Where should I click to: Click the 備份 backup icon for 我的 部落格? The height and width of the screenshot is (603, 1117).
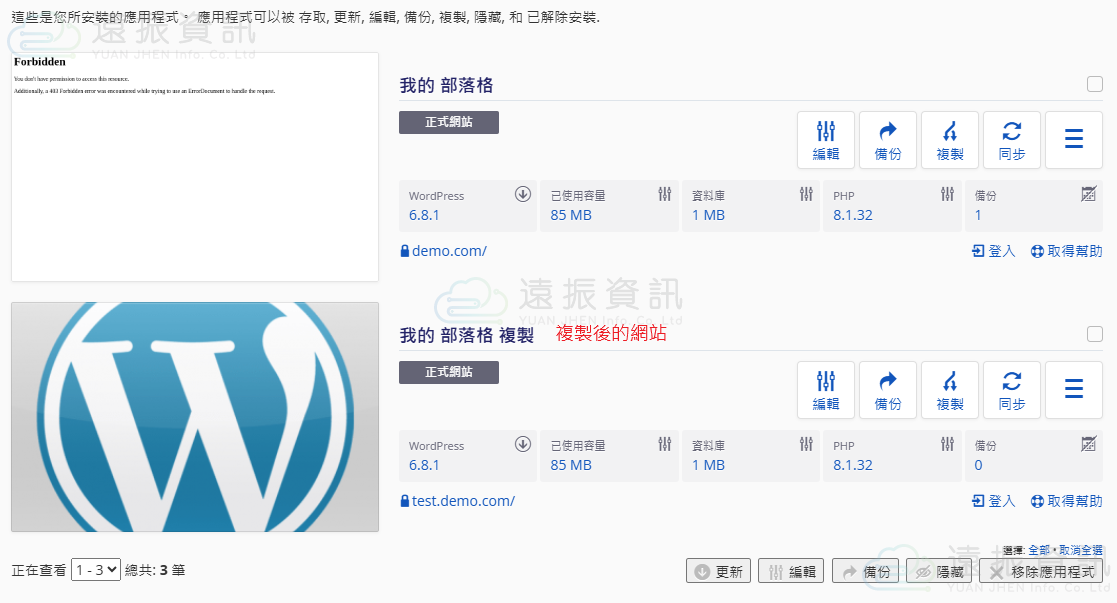[x=887, y=140]
